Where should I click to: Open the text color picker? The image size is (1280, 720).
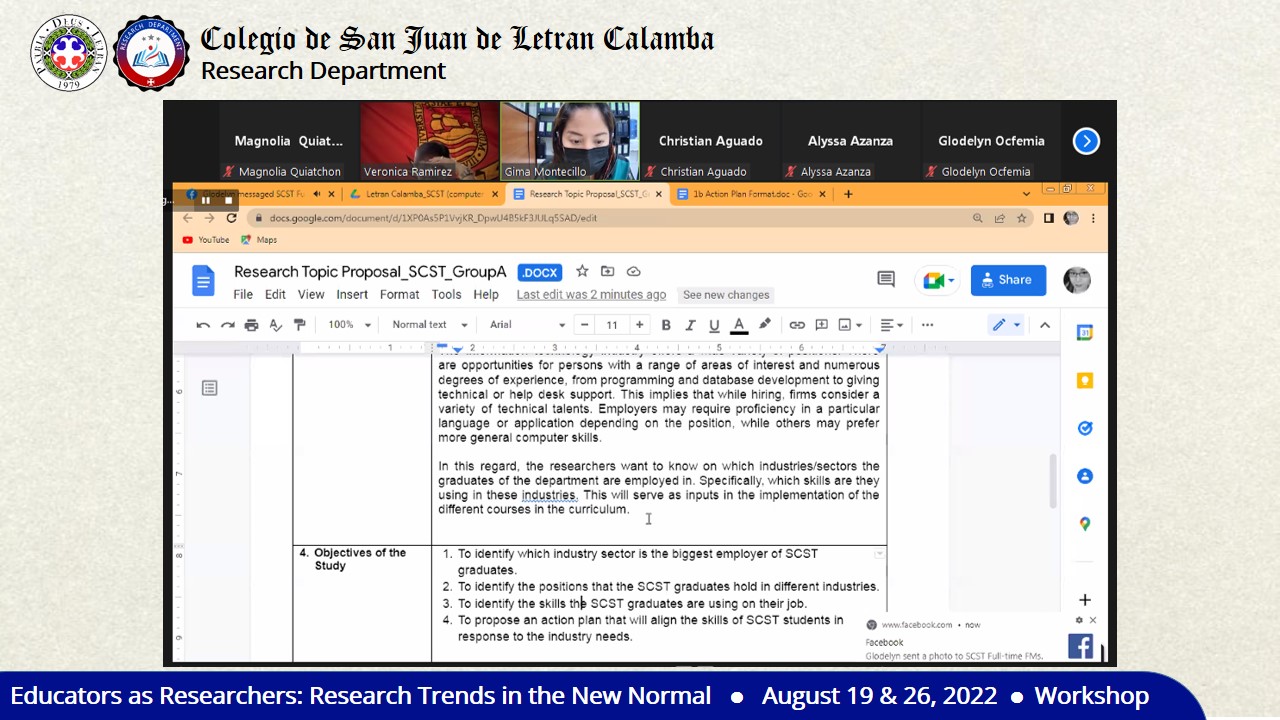click(739, 325)
